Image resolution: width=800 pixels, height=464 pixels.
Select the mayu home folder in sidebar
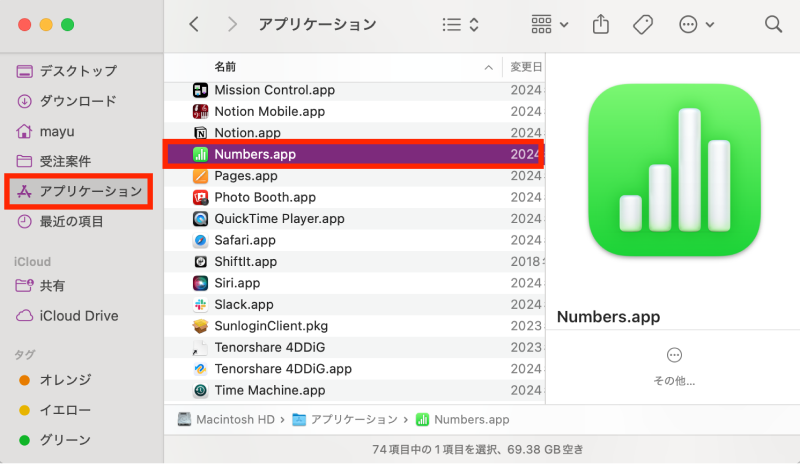tap(45, 131)
